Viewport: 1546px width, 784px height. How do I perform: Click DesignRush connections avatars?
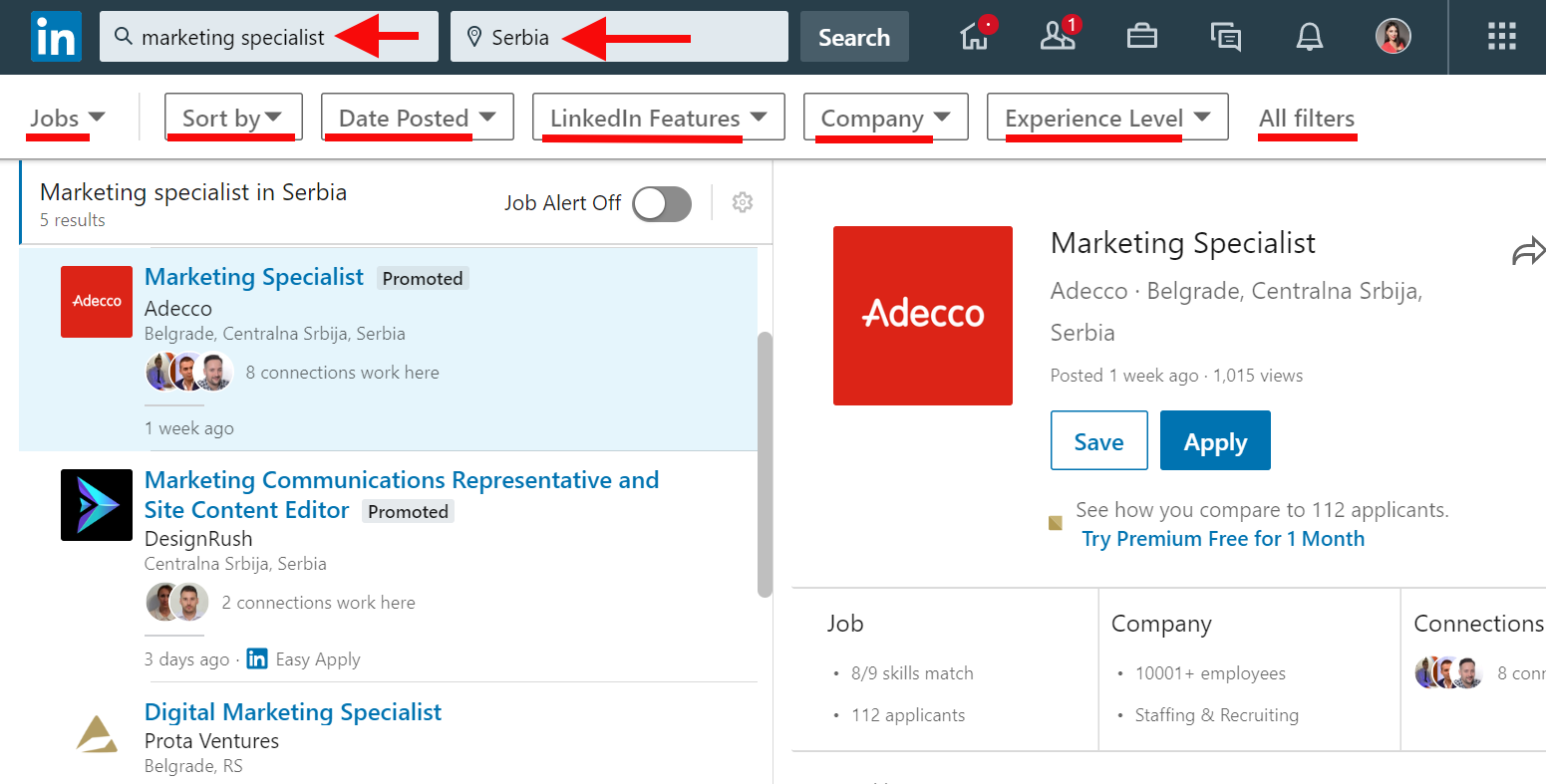point(177,603)
